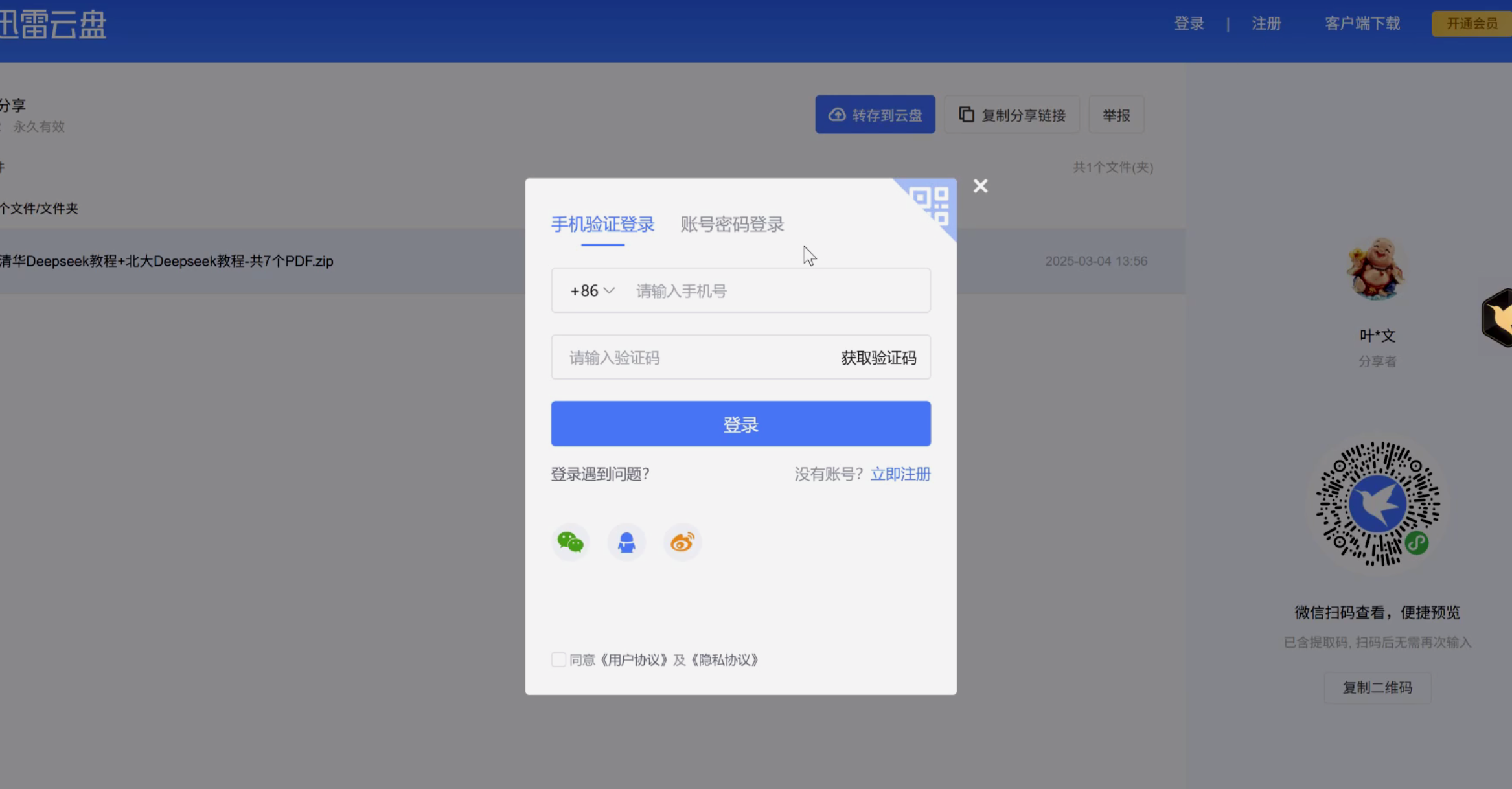This screenshot has width=1512, height=789.
Task: Log in with the WeChat icon
Action: point(570,542)
